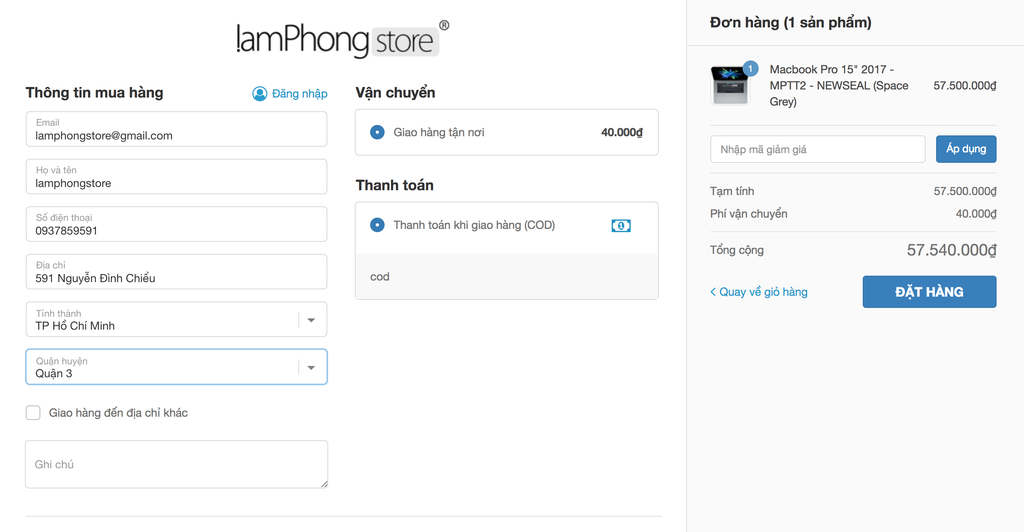Click the COD cash payment icon

coord(621,226)
